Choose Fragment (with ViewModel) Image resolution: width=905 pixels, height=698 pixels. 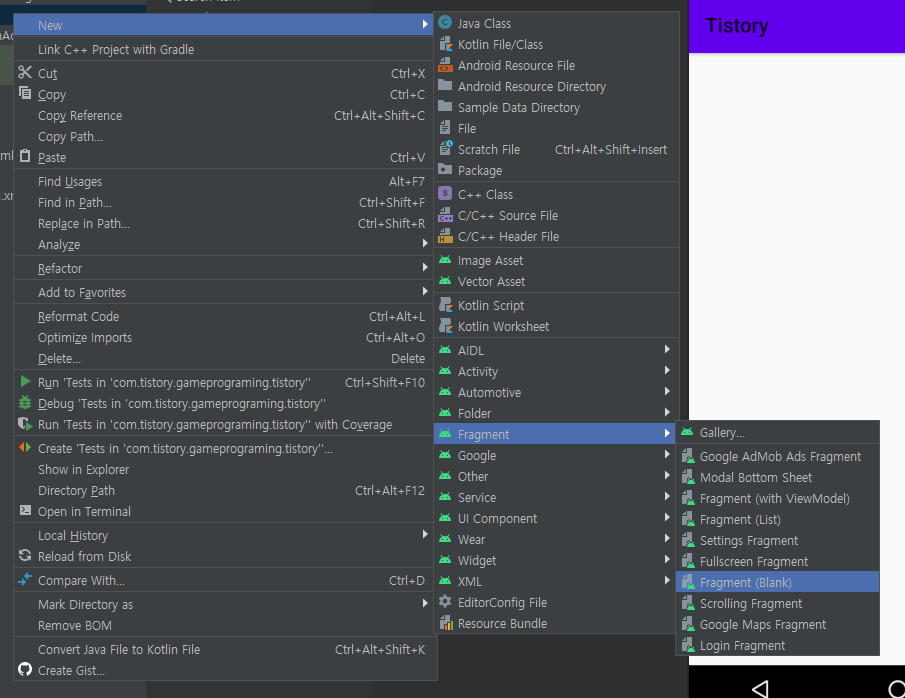click(777, 498)
